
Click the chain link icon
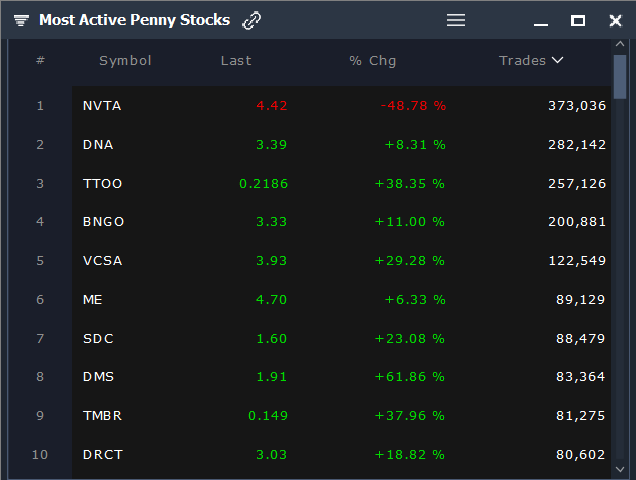[x=251, y=20]
